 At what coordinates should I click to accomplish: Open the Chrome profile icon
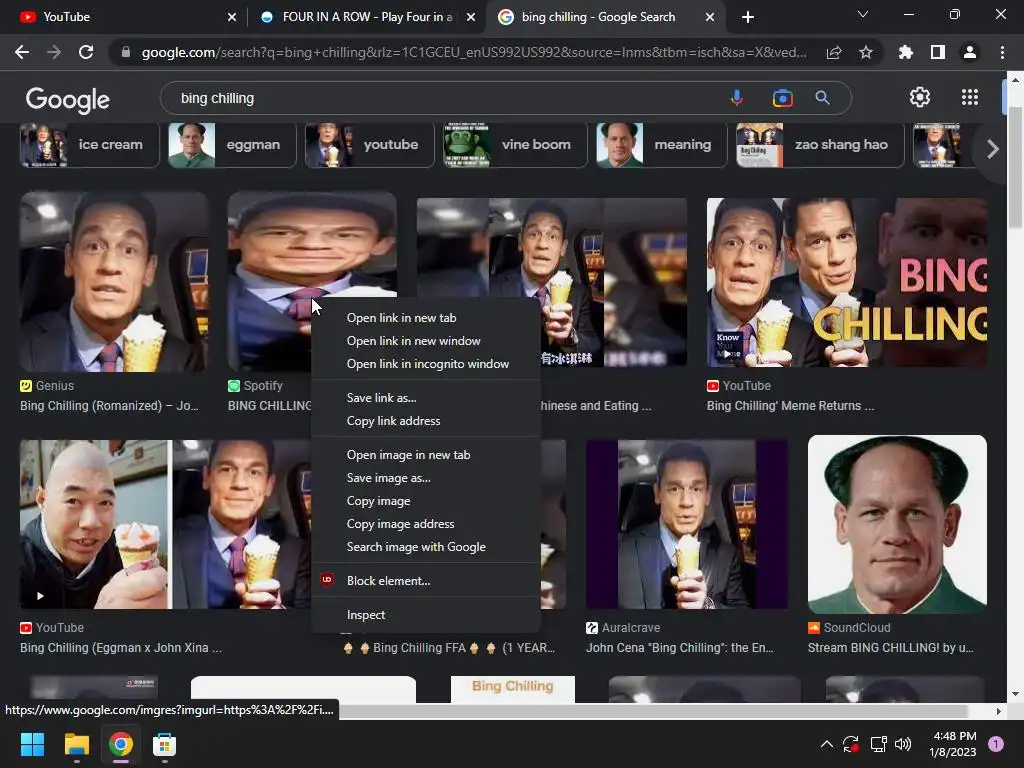pyautogui.click(x=970, y=52)
